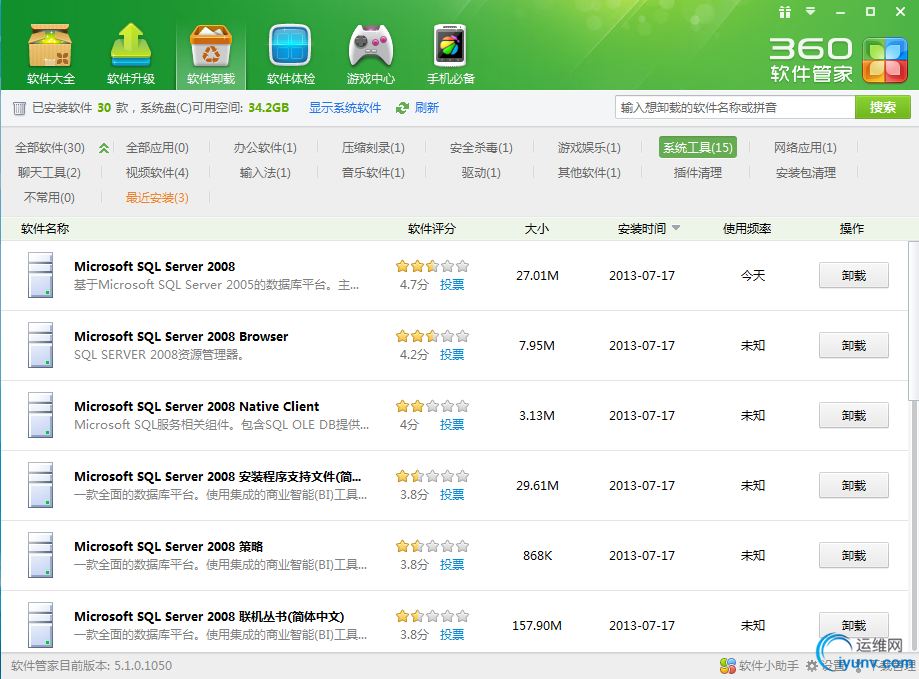Click the software list vertical scrollbar

tap(913, 321)
